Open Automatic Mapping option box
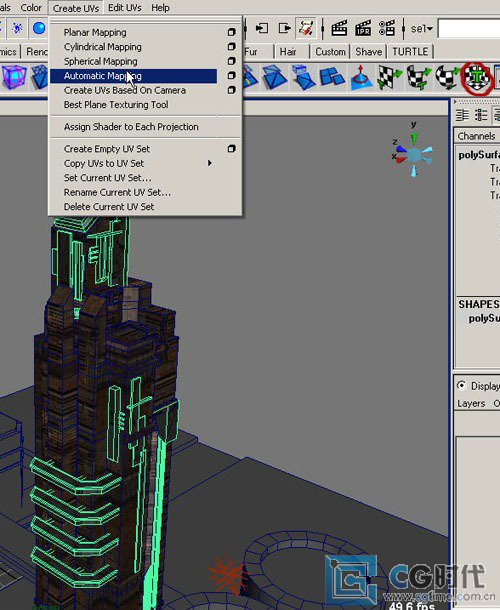500x610 pixels. 232,75
